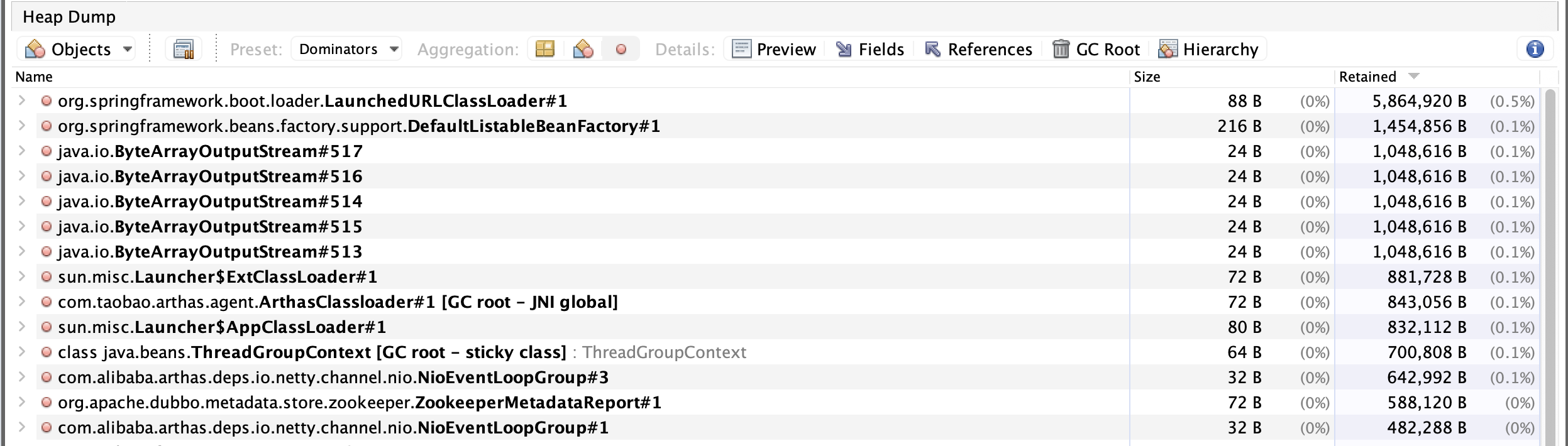The height and width of the screenshot is (446, 1568).
Task: Open the Dominators preset dropdown
Action: click(346, 49)
